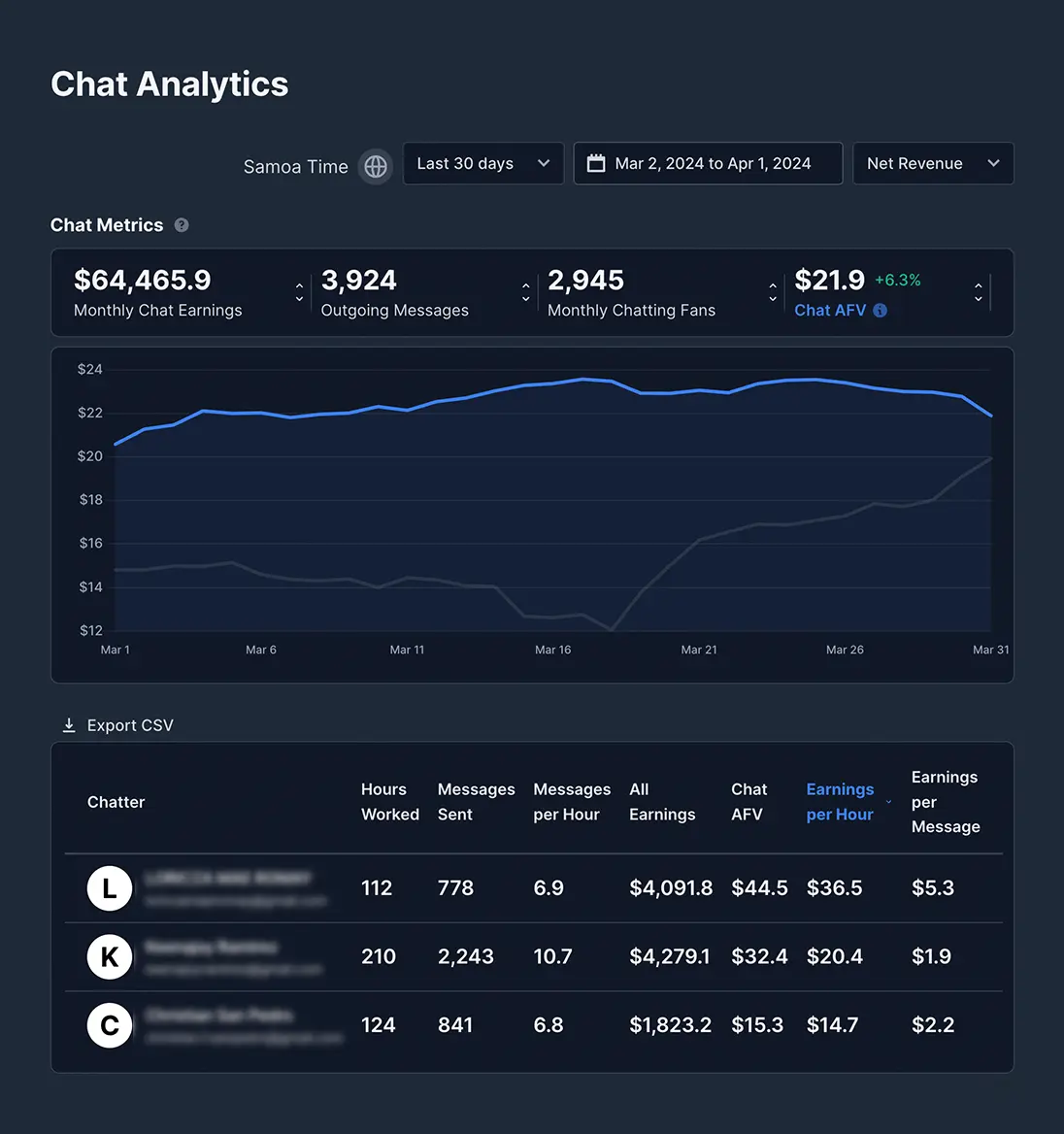
Task: Click the Chatter column header
Action: click(x=116, y=802)
